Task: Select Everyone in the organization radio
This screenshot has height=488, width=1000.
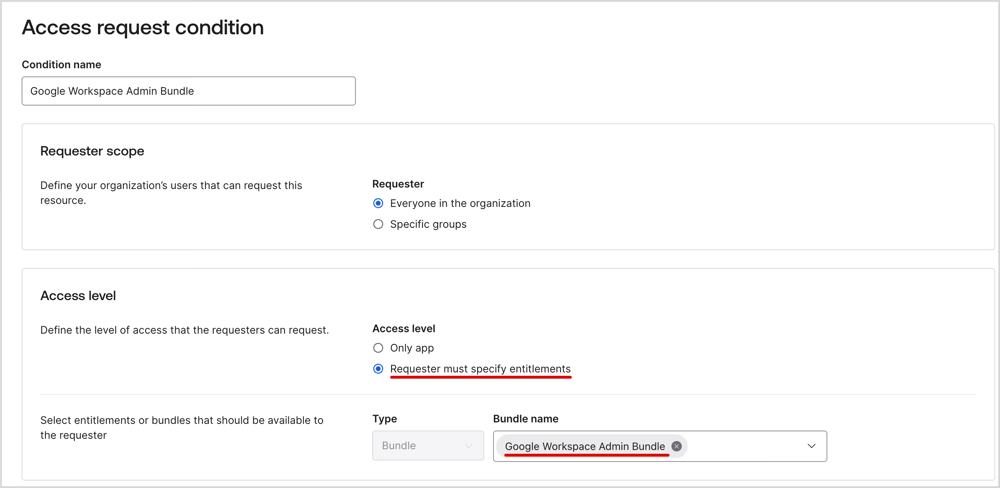Action: (378, 203)
